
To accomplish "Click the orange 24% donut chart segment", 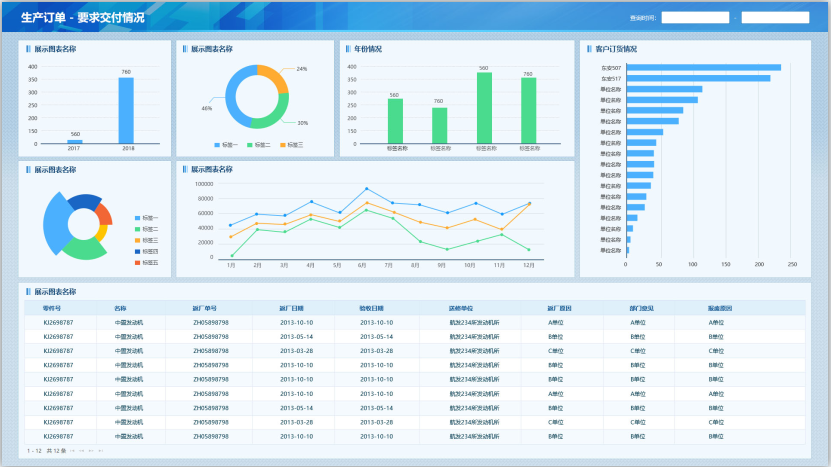I will [273, 77].
